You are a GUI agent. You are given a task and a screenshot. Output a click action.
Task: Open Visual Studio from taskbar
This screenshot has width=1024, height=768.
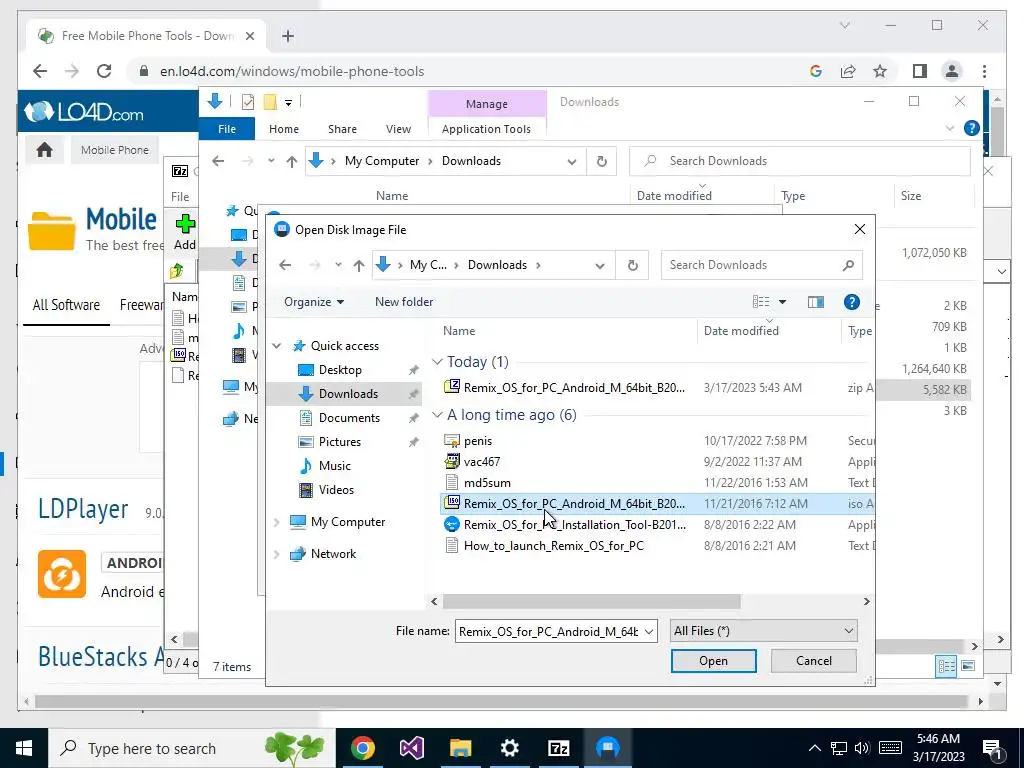pos(411,748)
